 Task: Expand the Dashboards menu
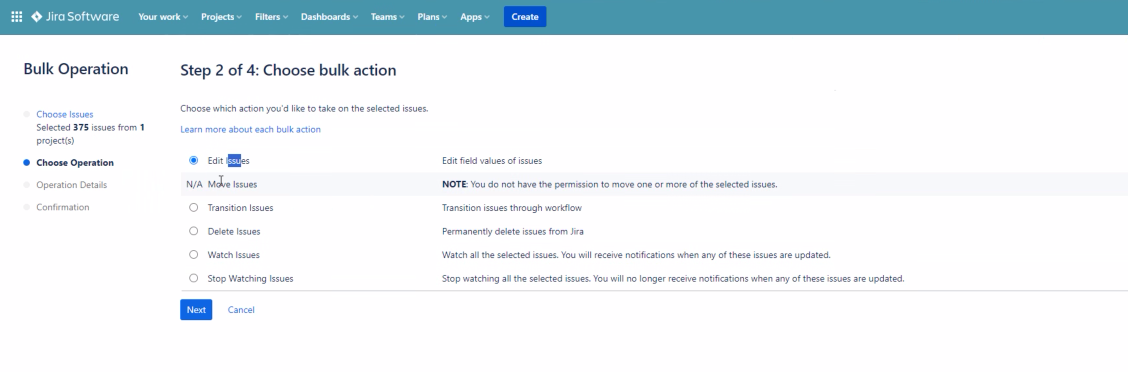tap(329, 17)
